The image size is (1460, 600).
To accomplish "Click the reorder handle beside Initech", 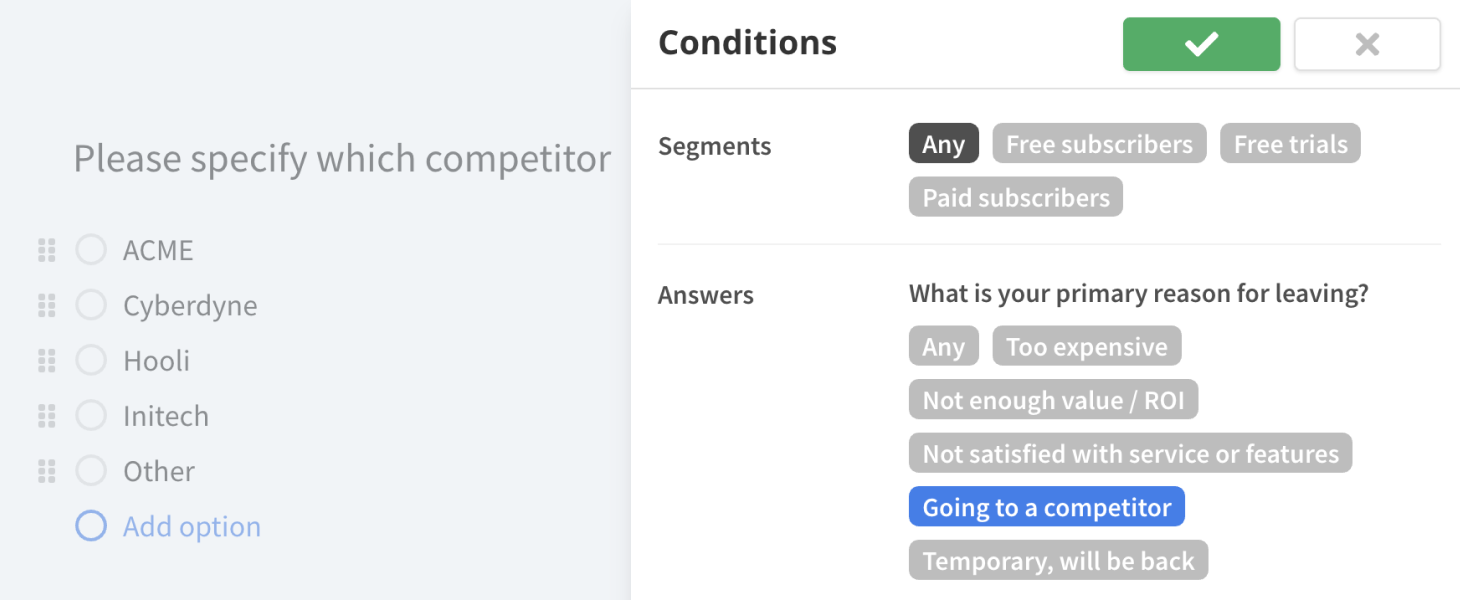I will [x=46, y=416].
